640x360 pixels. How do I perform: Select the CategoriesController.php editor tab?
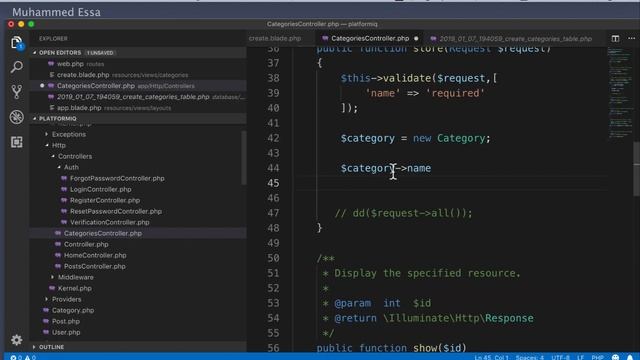pyautogui.click(x=370, y=38)
